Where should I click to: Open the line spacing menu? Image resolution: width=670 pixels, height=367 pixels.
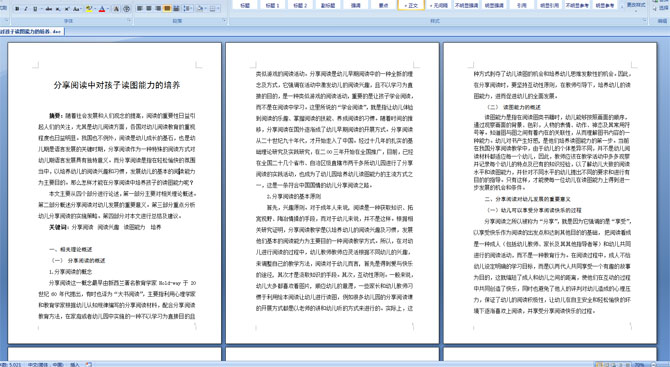click(188, 9)
